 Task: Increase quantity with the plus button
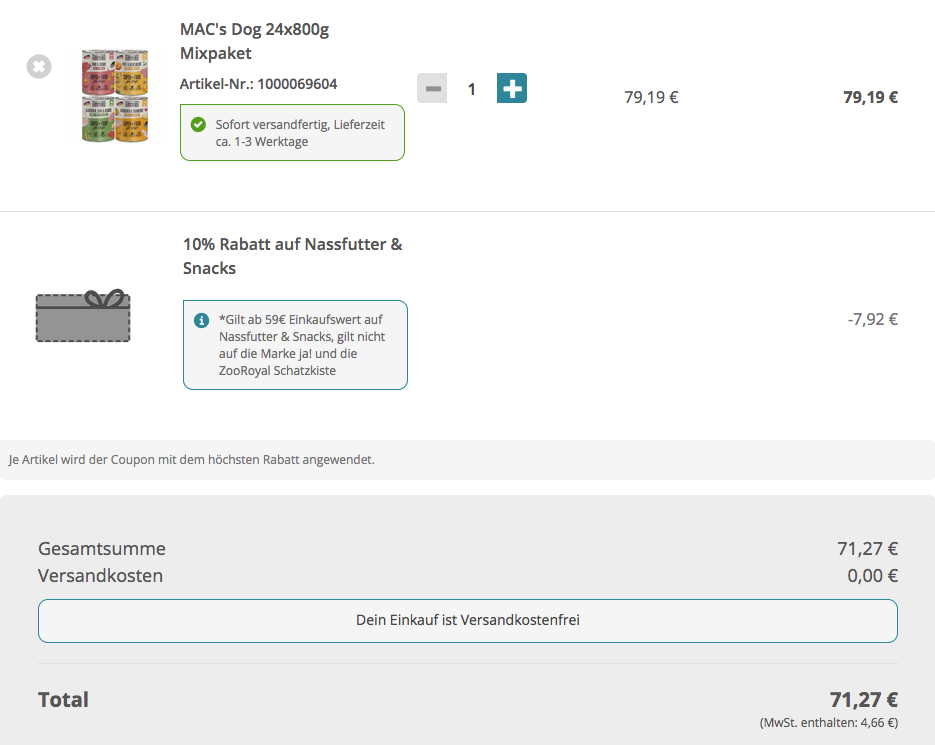coord(512,89)
